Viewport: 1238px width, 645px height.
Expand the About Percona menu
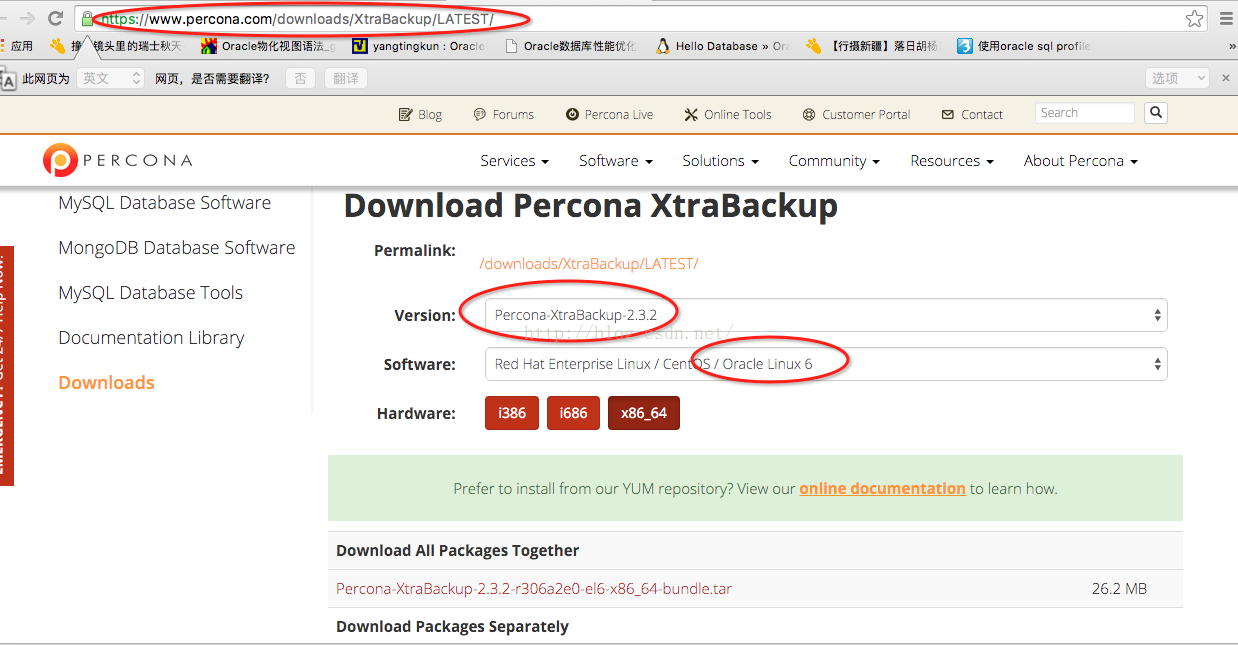[1080, 160]
